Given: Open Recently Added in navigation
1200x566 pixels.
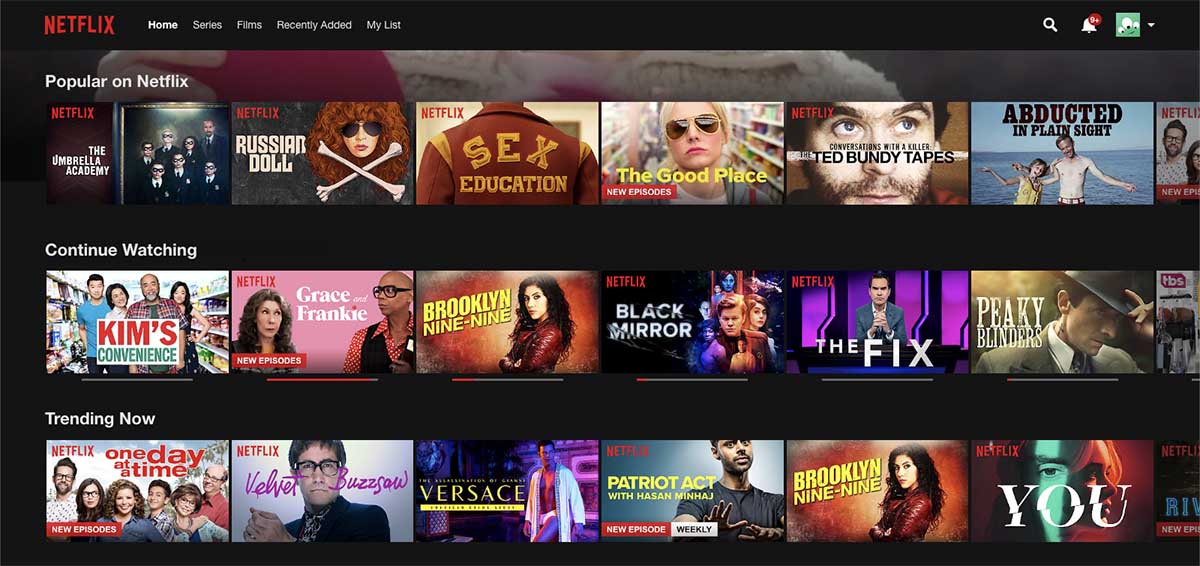Looking at the screenshot, I should [314, 25].
